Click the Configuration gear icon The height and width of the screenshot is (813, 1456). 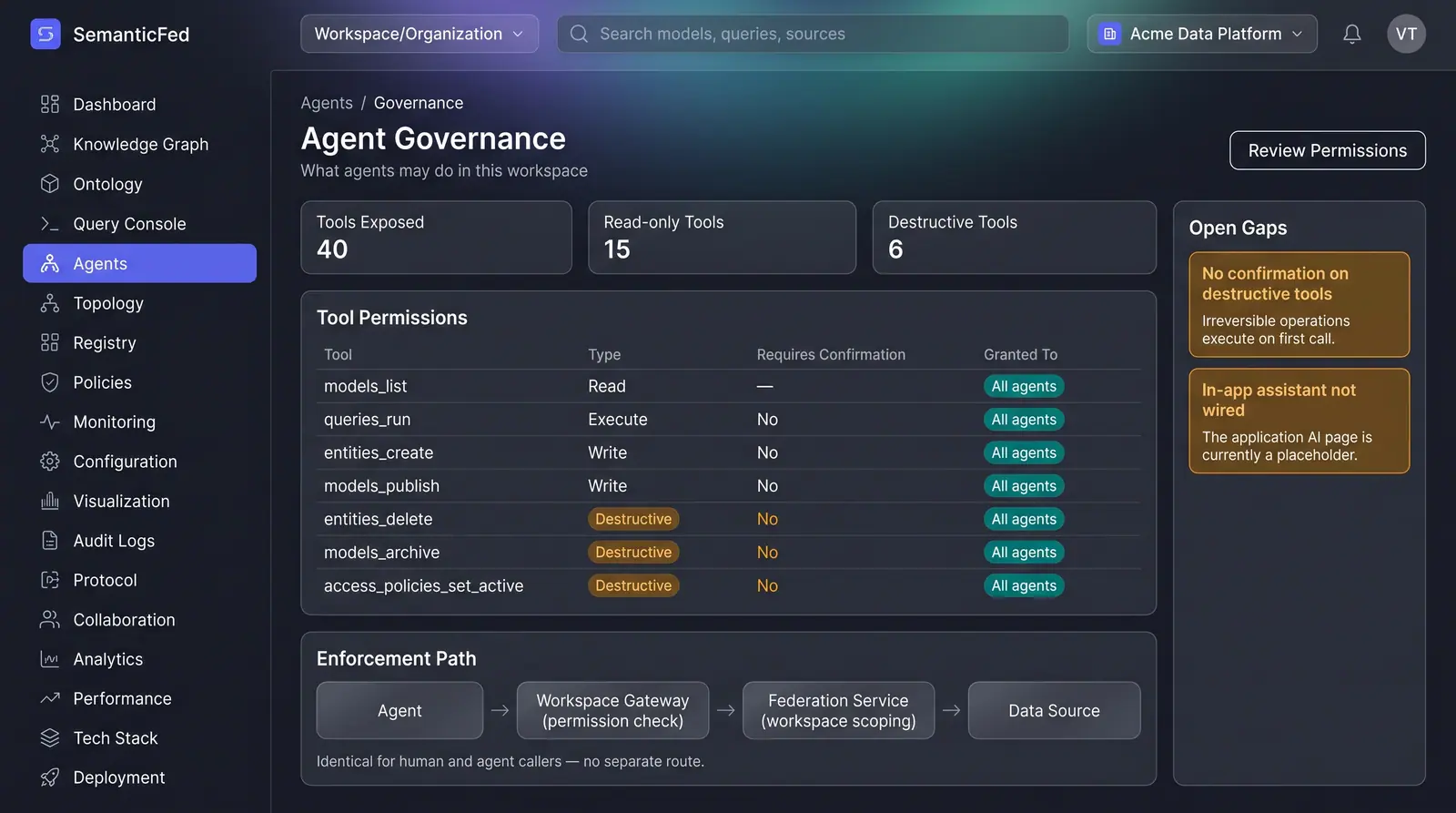50,461
